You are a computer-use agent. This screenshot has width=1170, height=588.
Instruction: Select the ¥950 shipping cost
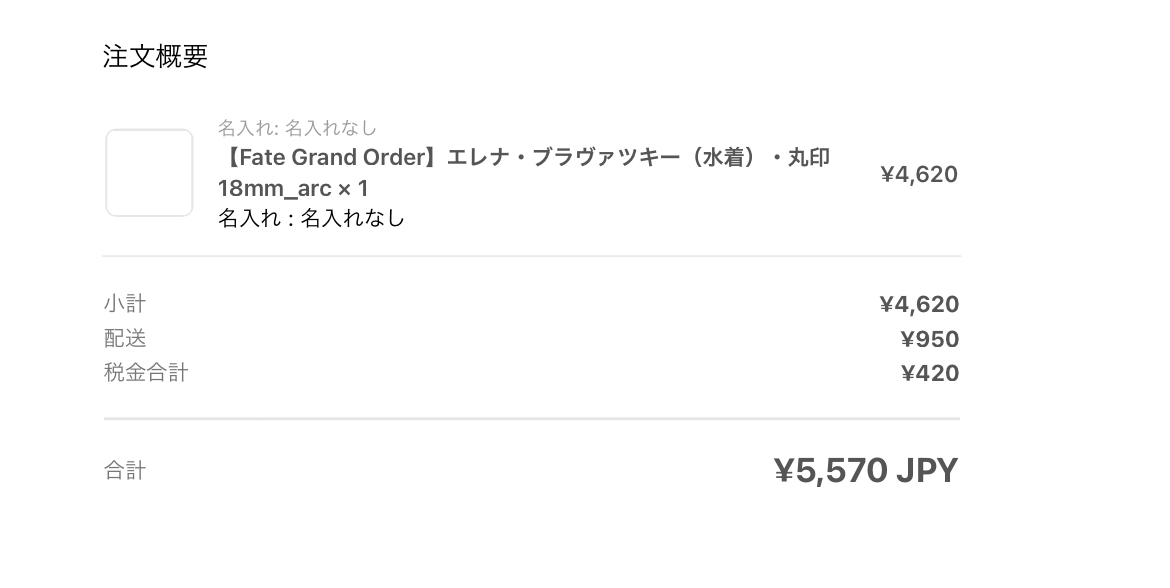point(929,339)
